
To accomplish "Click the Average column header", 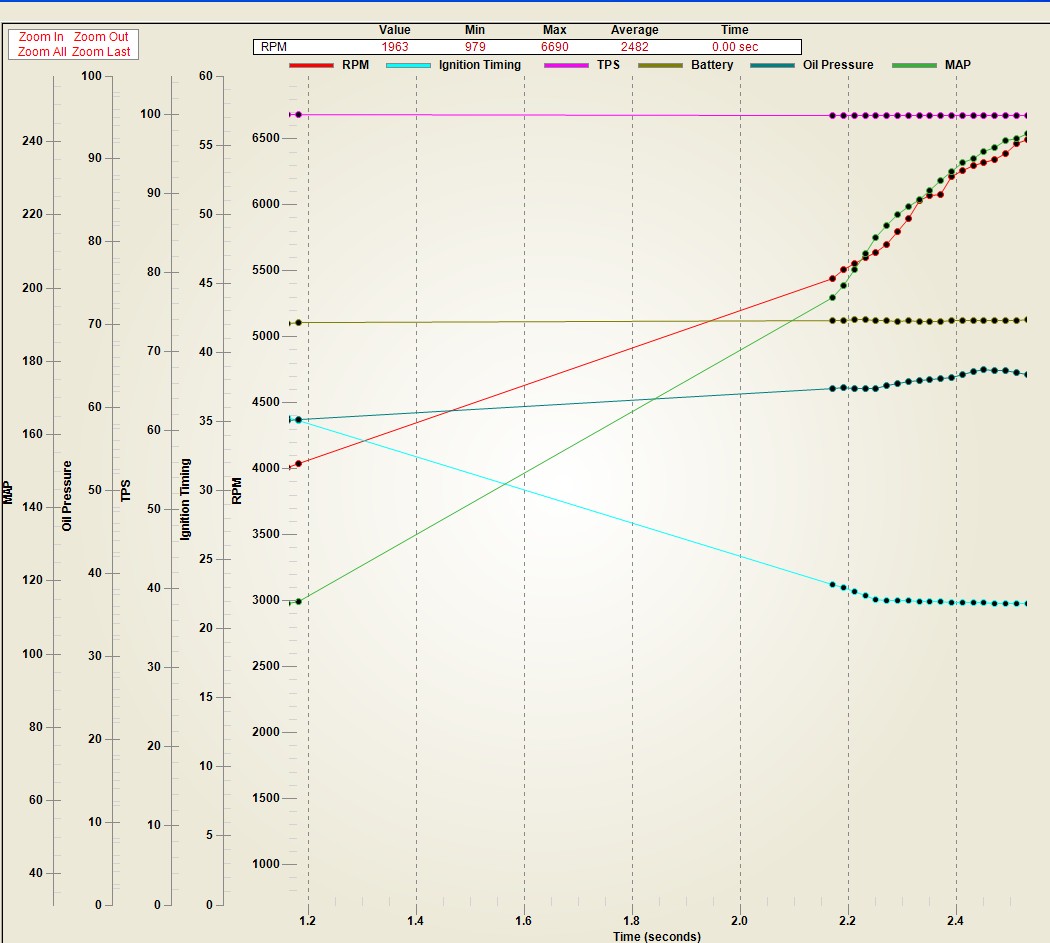I will [x=634, y=30].
